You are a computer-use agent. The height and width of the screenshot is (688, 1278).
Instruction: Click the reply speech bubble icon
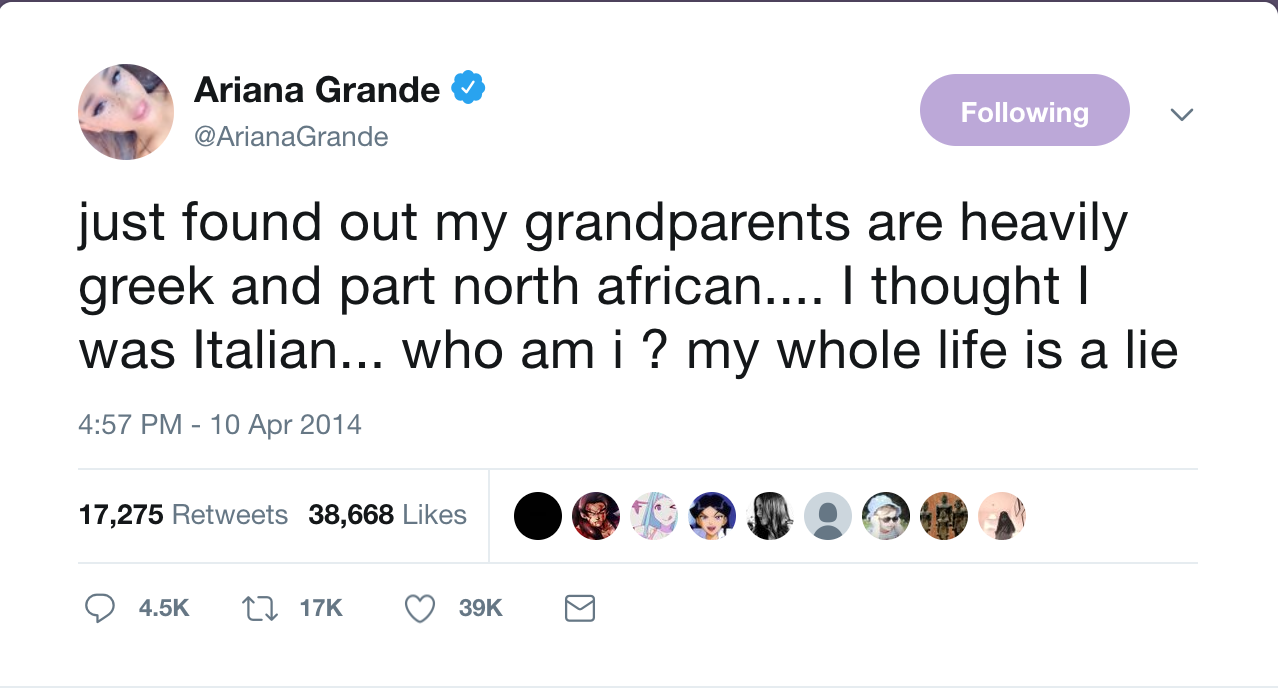(98, 608)
